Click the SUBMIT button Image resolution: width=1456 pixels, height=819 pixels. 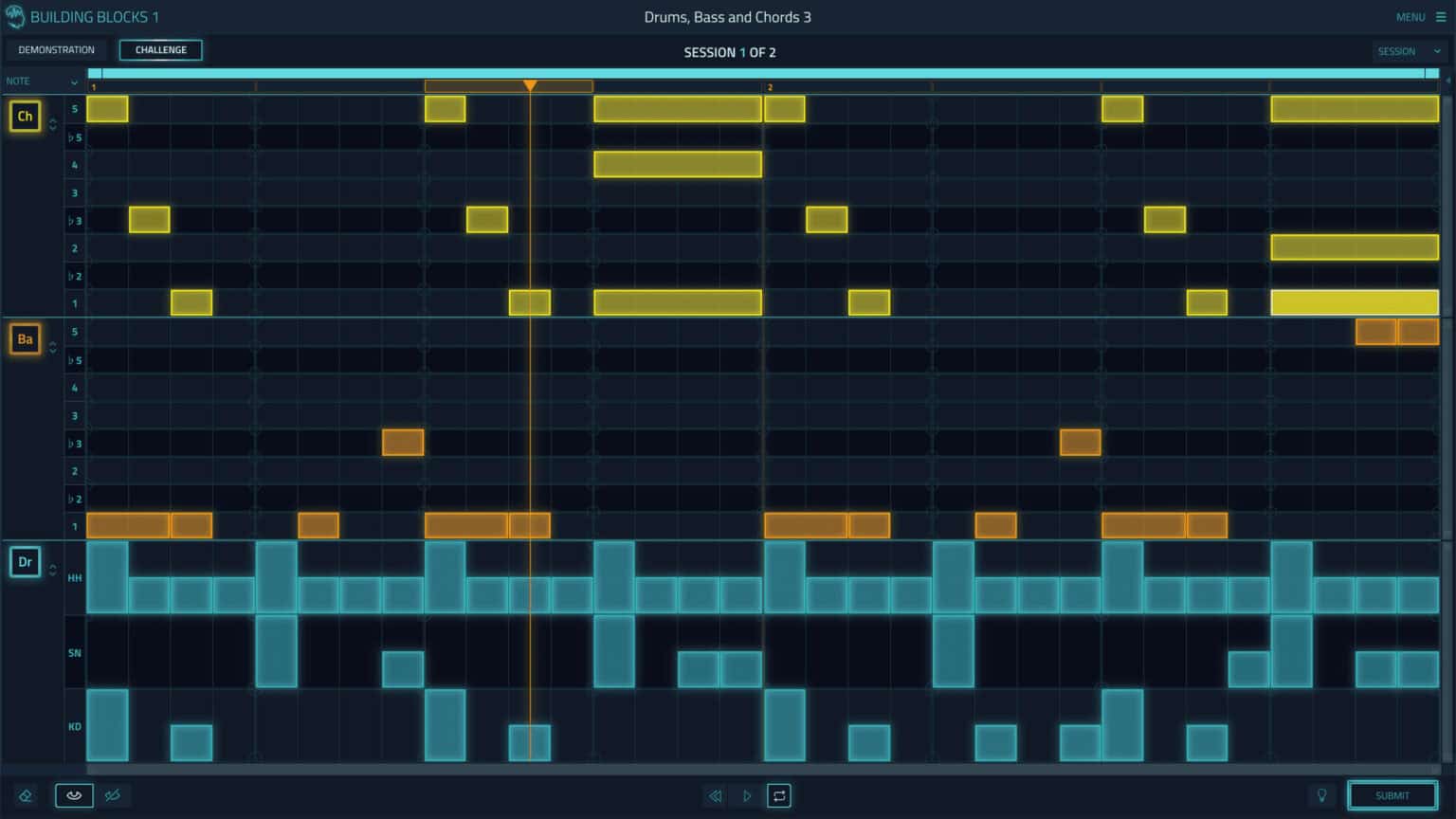click(x=1391, y=795)
